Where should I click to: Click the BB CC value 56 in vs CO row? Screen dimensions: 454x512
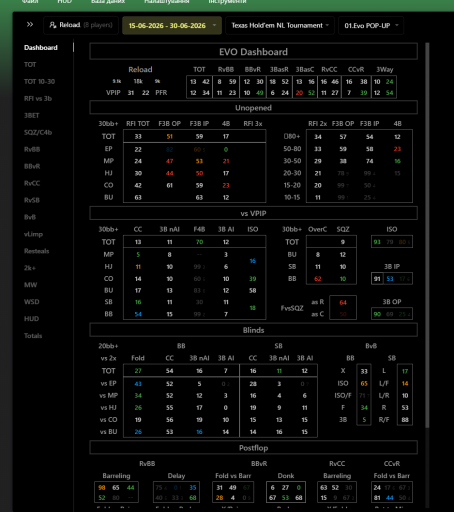tap(170, 420)
